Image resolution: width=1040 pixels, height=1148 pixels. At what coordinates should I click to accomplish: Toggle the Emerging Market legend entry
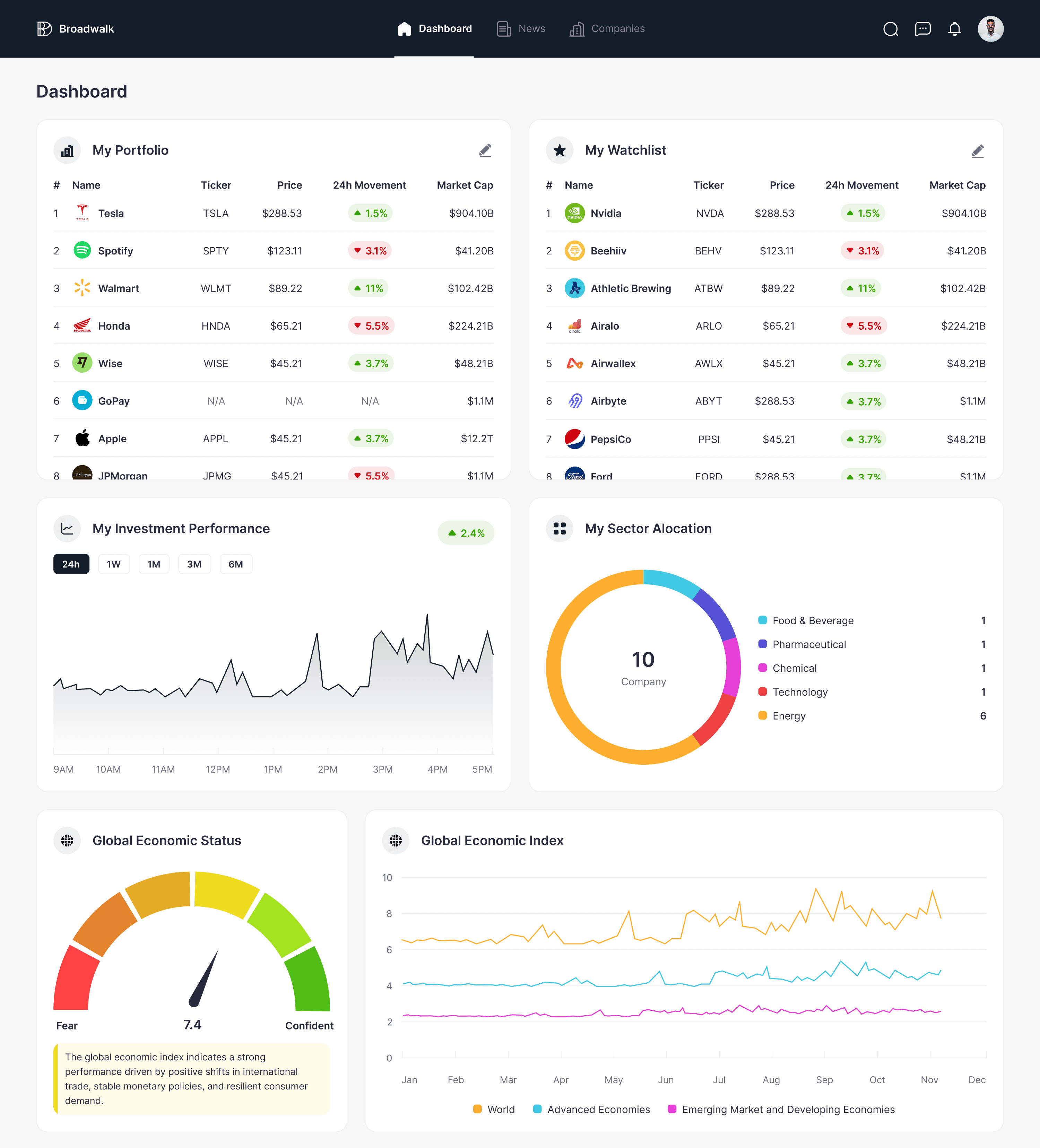[781, 1109]
